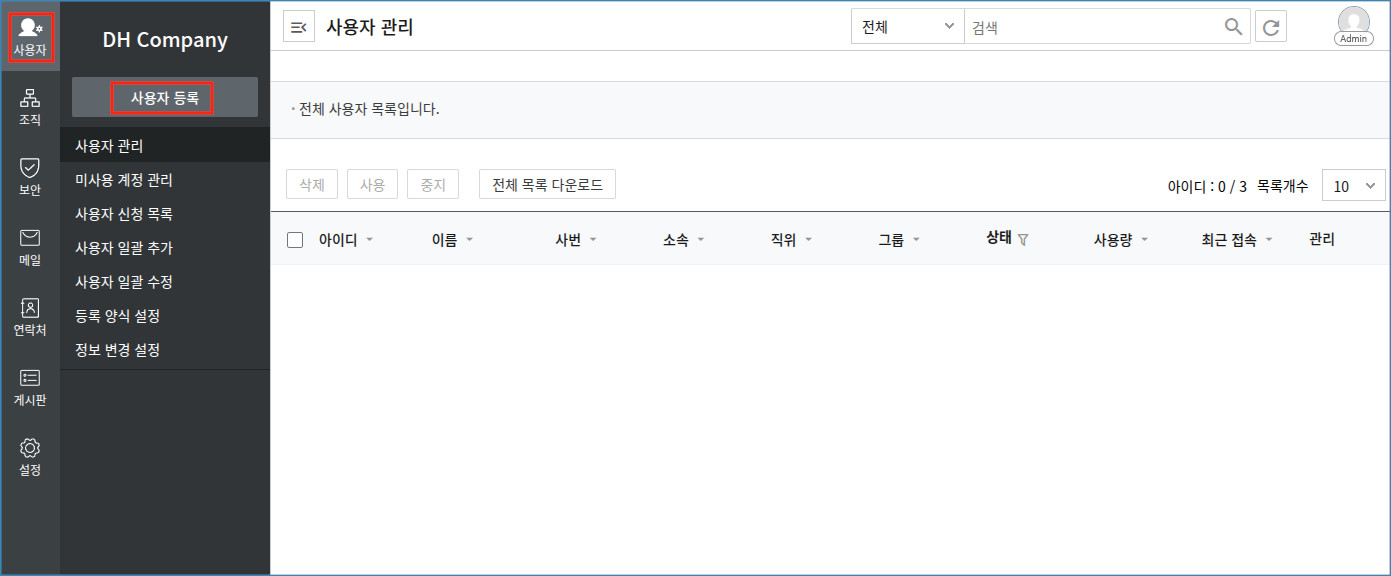Image resolution: width=1391 pixels, height=576 pixels.
Task: Open the 전체 search scope dropdown
Action: click(906, 27)
